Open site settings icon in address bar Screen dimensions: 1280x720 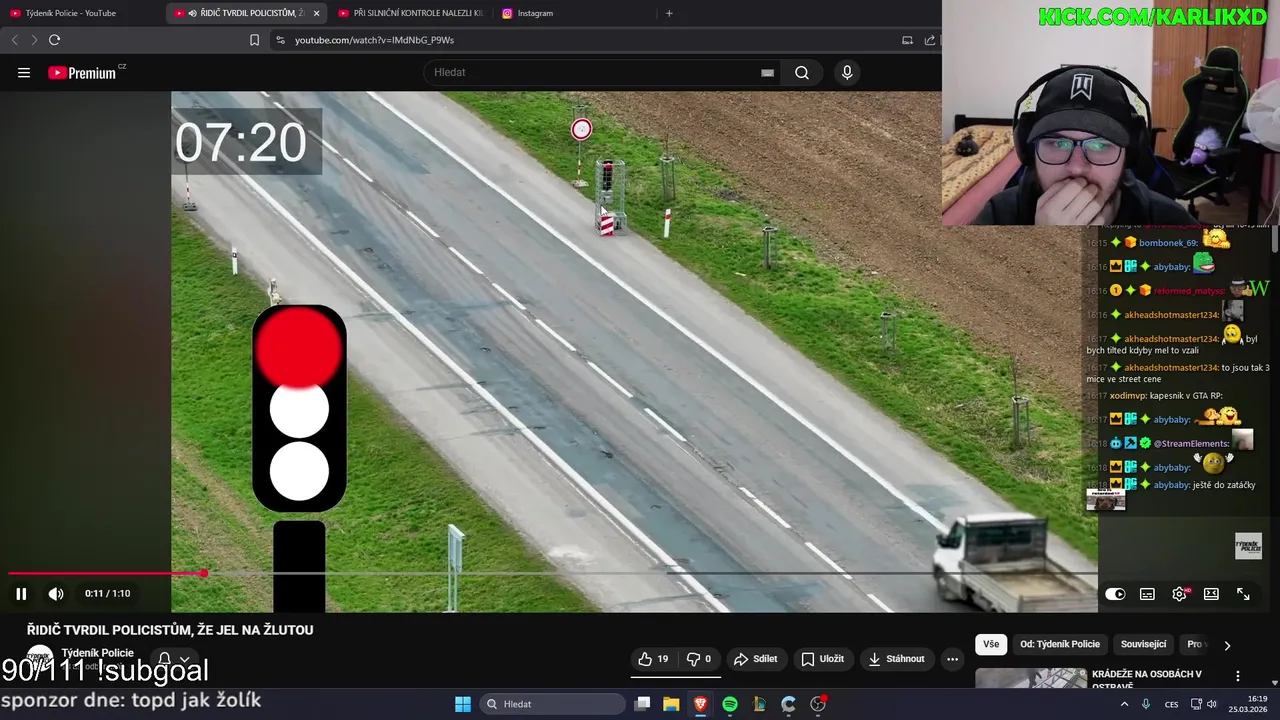click(x=280, y=40)
